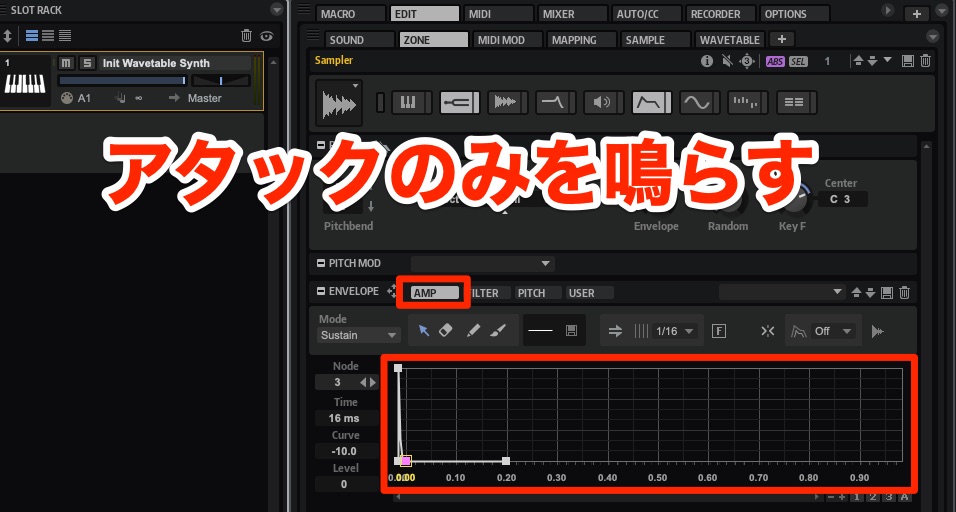Save the envelope shape preset
956x512 pixels.
click(571, 330)
